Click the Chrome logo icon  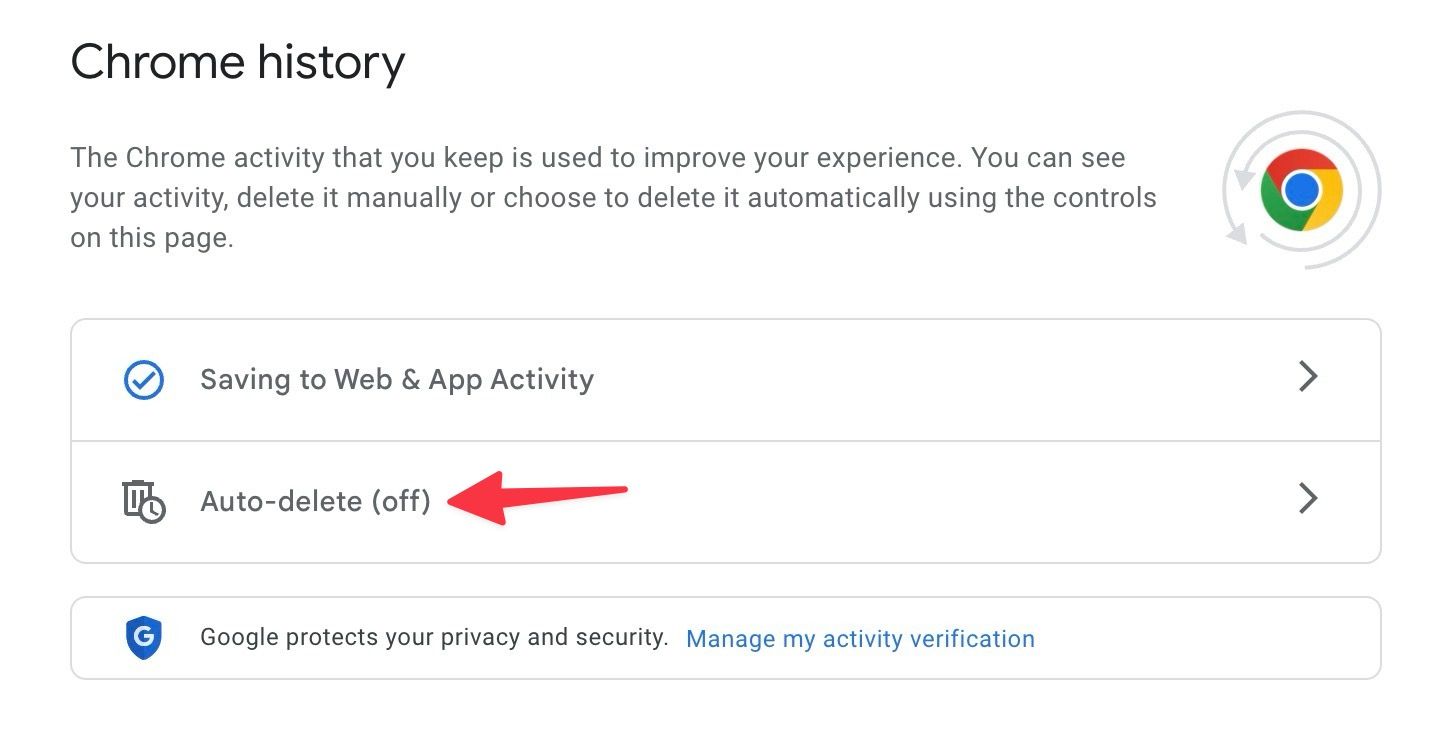(x=1300, y=189)
